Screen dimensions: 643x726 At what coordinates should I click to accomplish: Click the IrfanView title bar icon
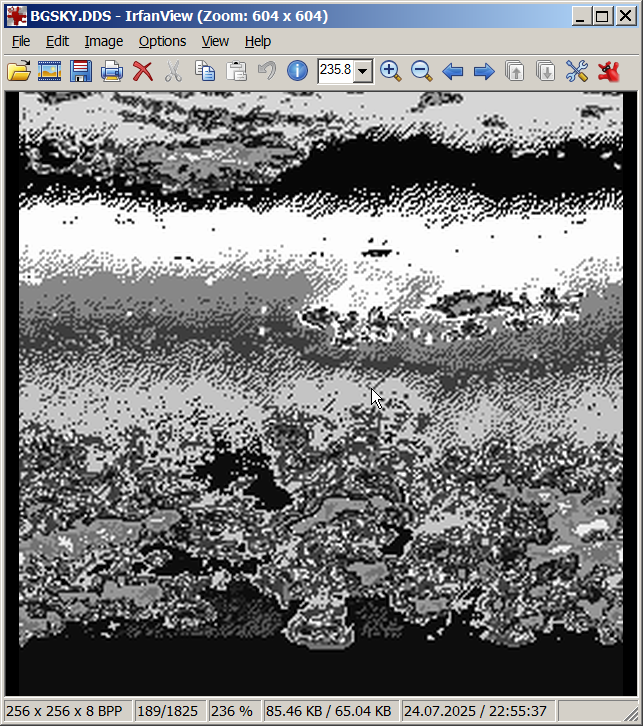[x=16, y=16]
